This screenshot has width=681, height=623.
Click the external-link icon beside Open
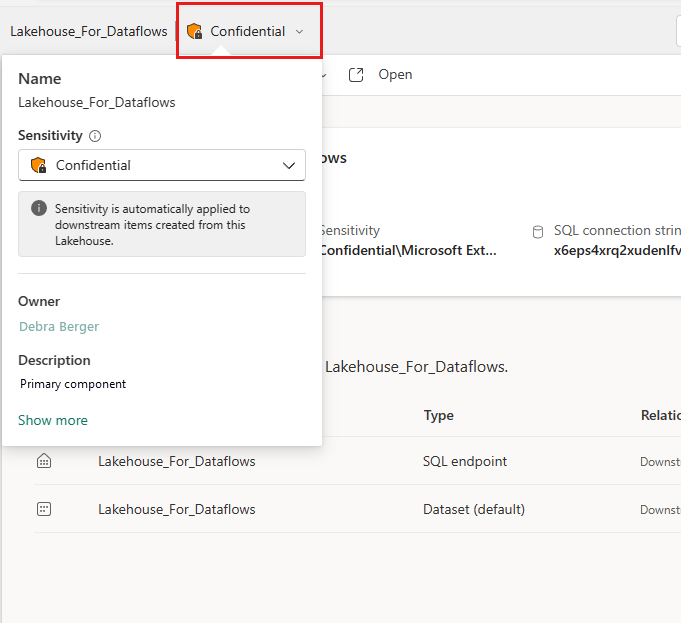tap(356, 75)
